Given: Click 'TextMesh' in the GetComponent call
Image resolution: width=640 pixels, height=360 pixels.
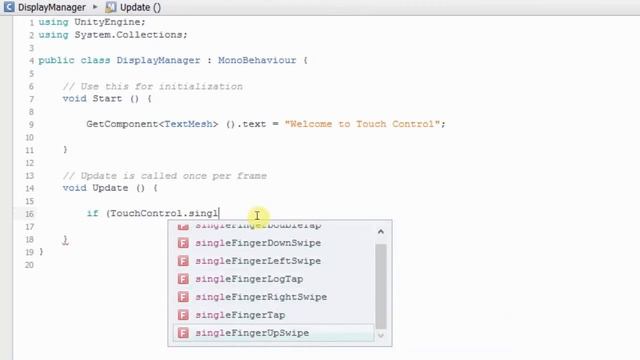Looking at the screenshot, I should click(188, 124).
